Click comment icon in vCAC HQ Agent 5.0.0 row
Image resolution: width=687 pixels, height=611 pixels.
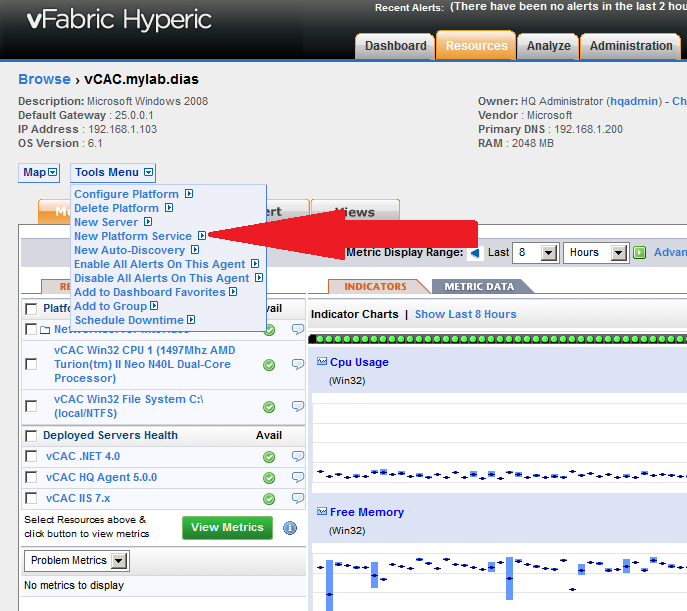298,477
